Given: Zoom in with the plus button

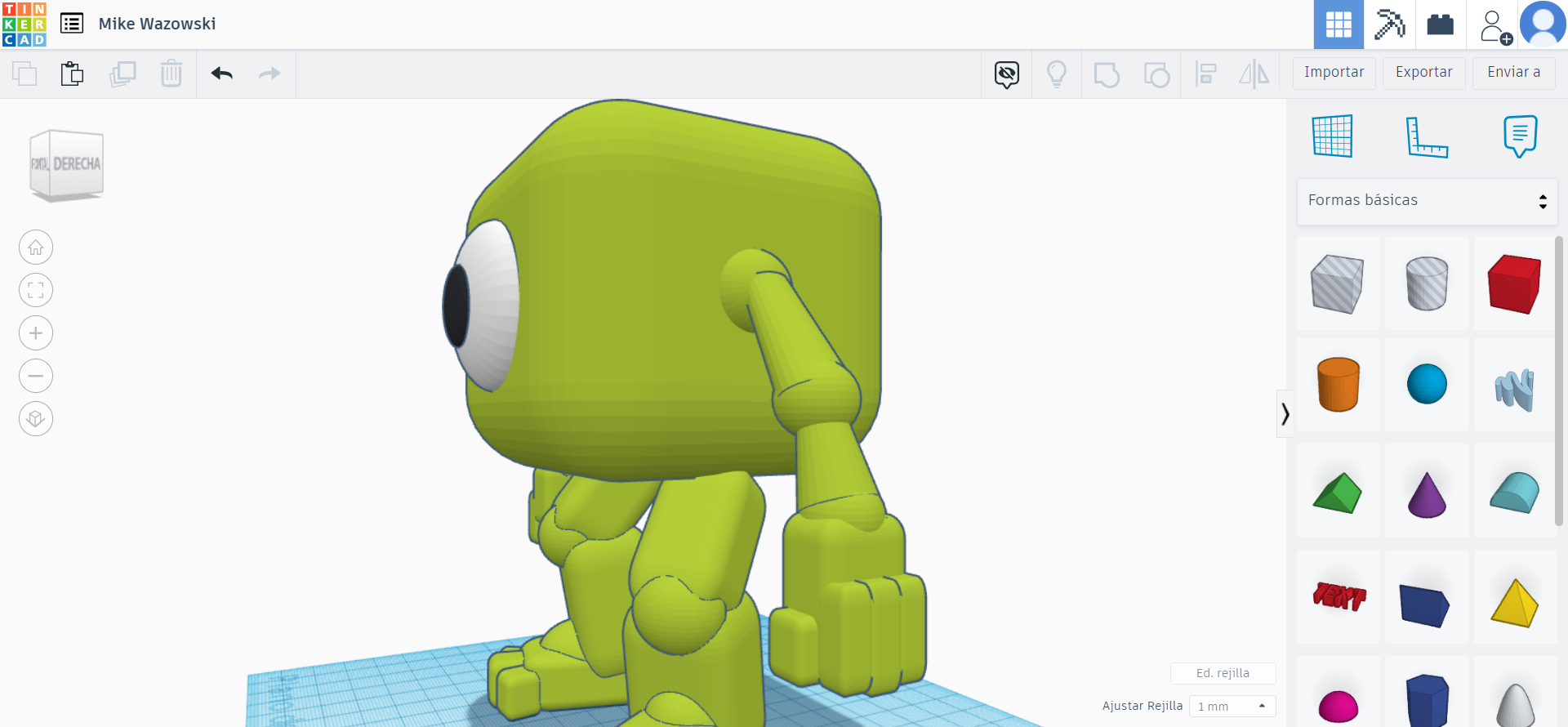Looking at the screenshot, I should (36, 333).
